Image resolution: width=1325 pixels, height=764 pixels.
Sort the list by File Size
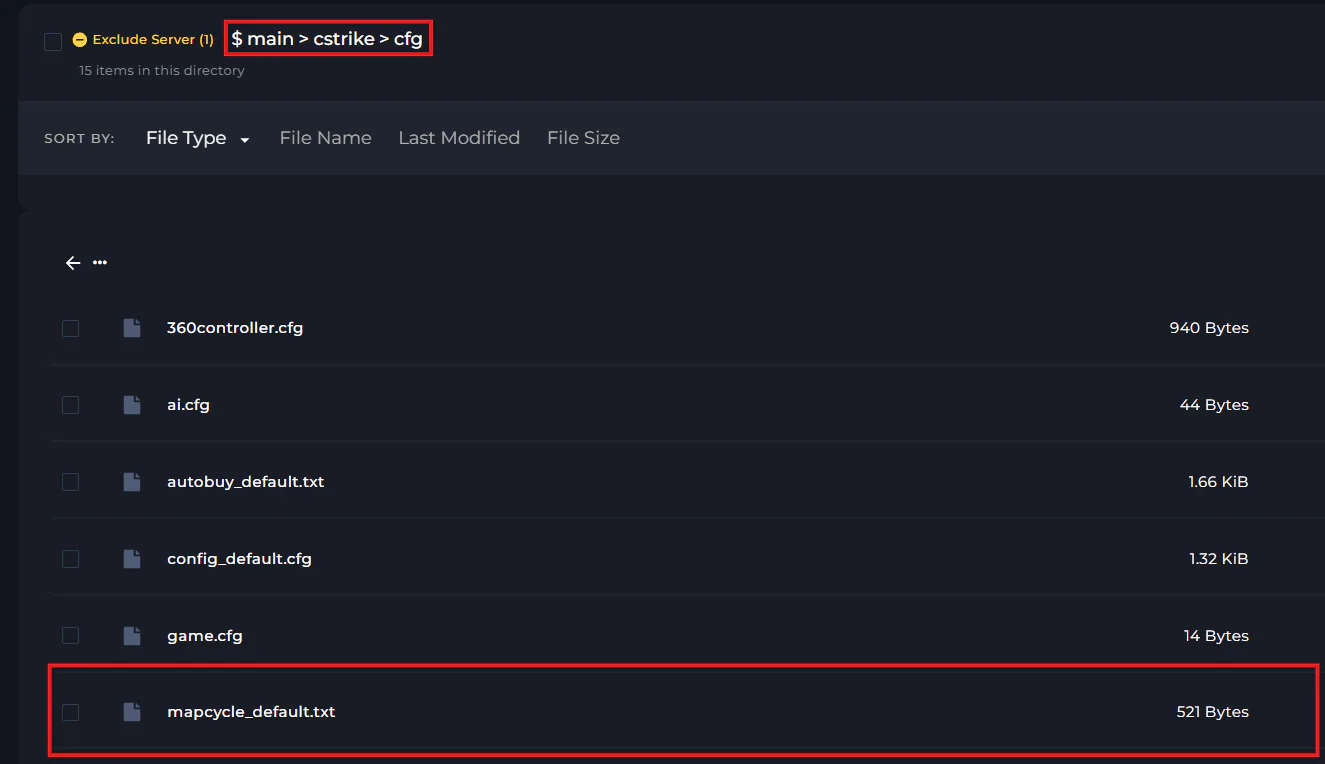coord(583,138)
